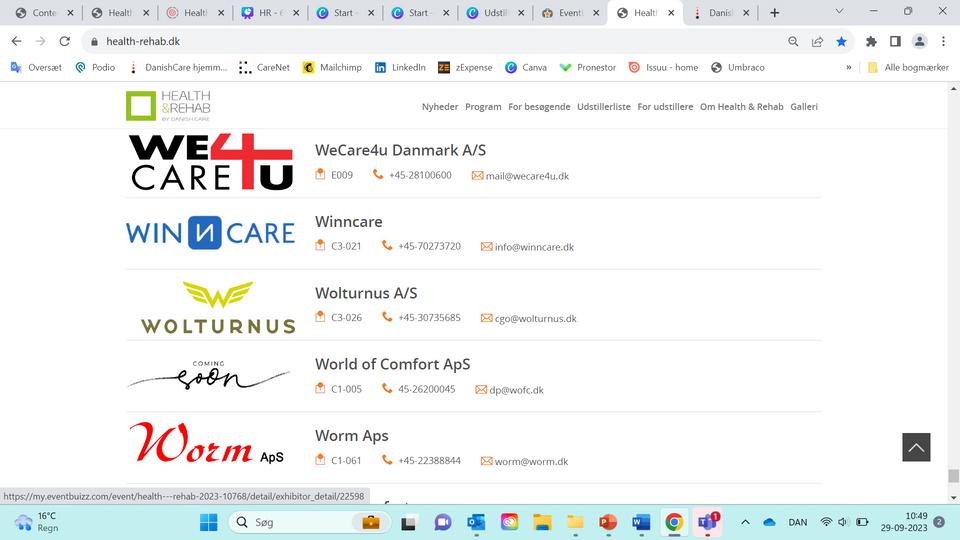Open the For udstillere menu item

coord(665,107)
